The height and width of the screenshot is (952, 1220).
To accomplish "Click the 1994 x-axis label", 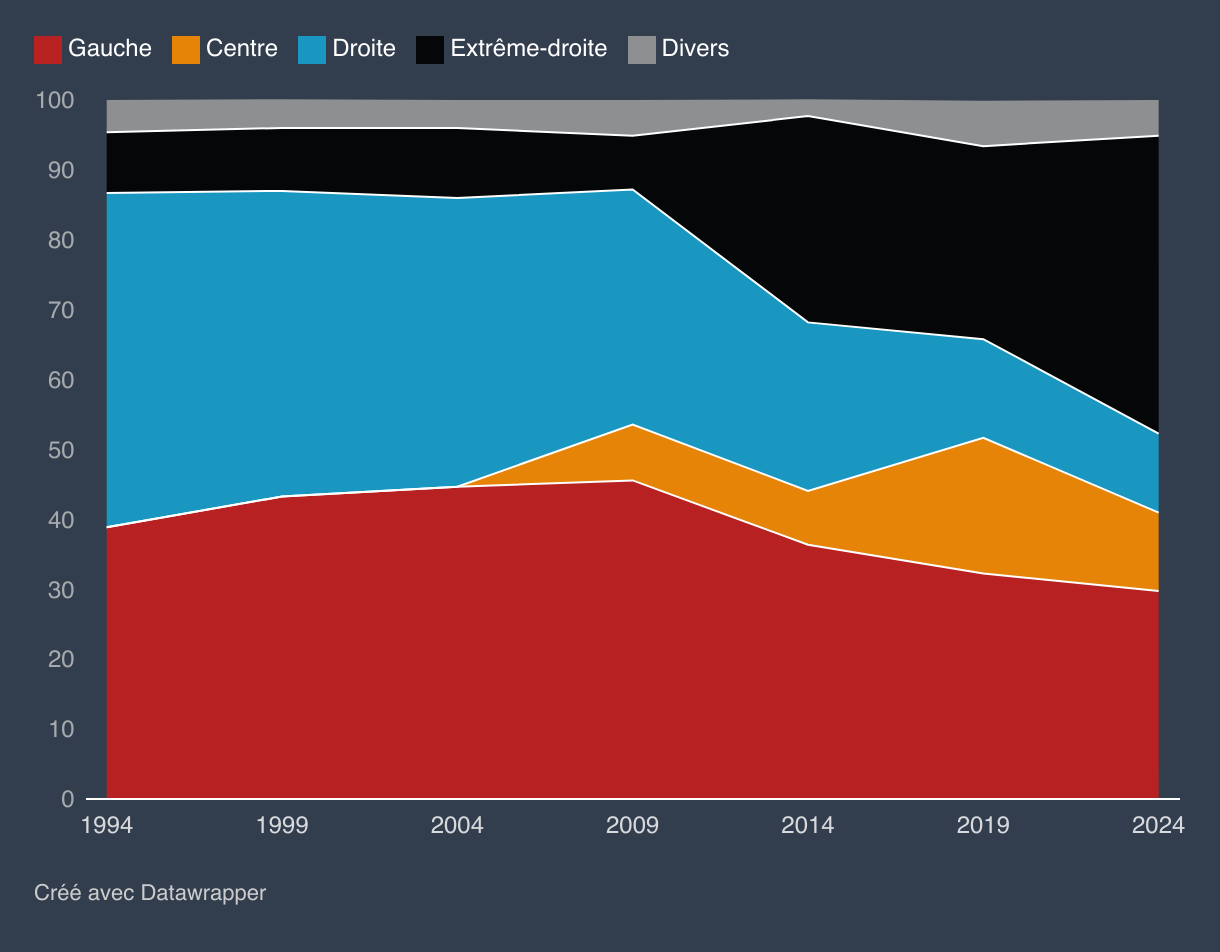I will point(106,825).
